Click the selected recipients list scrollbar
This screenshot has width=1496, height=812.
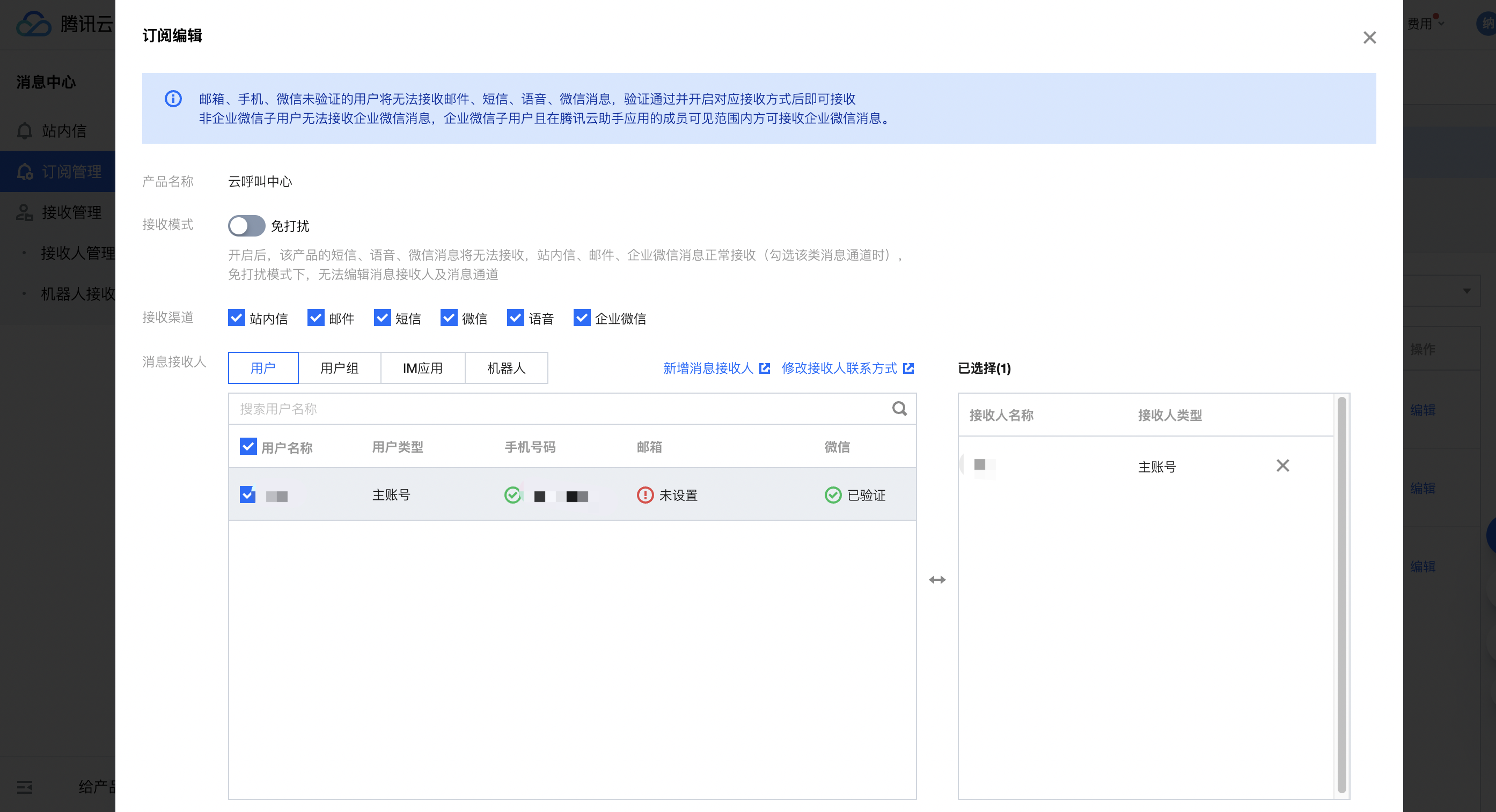1341,595
